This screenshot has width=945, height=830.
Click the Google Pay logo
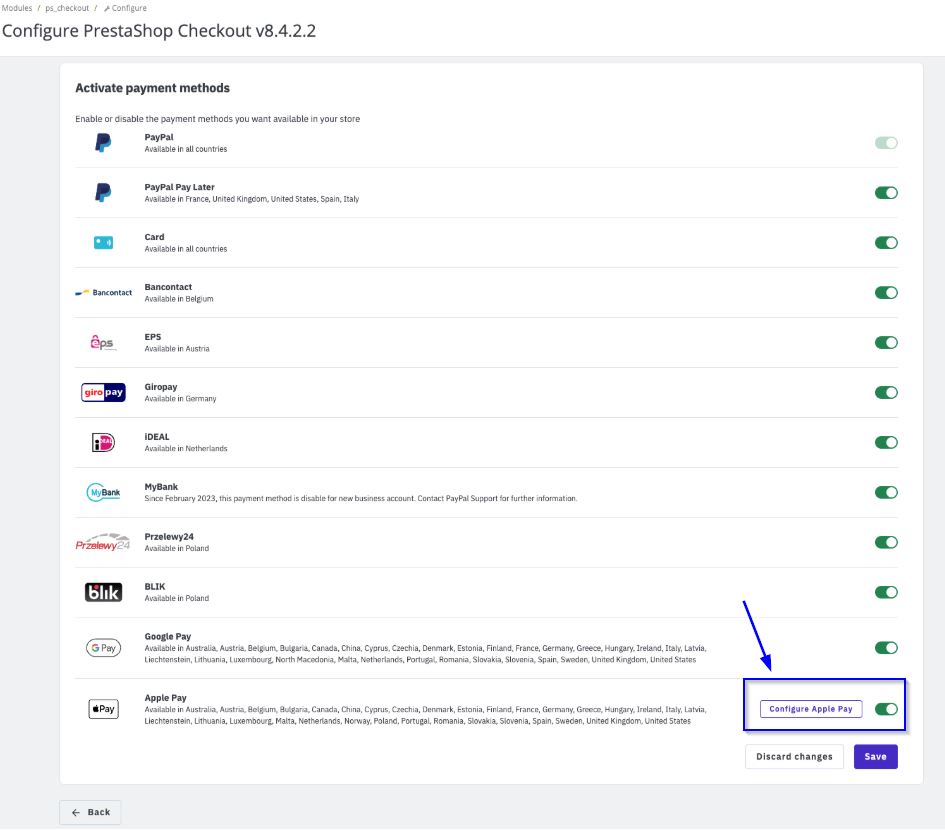pyautogui.click(x=103, y=648)
